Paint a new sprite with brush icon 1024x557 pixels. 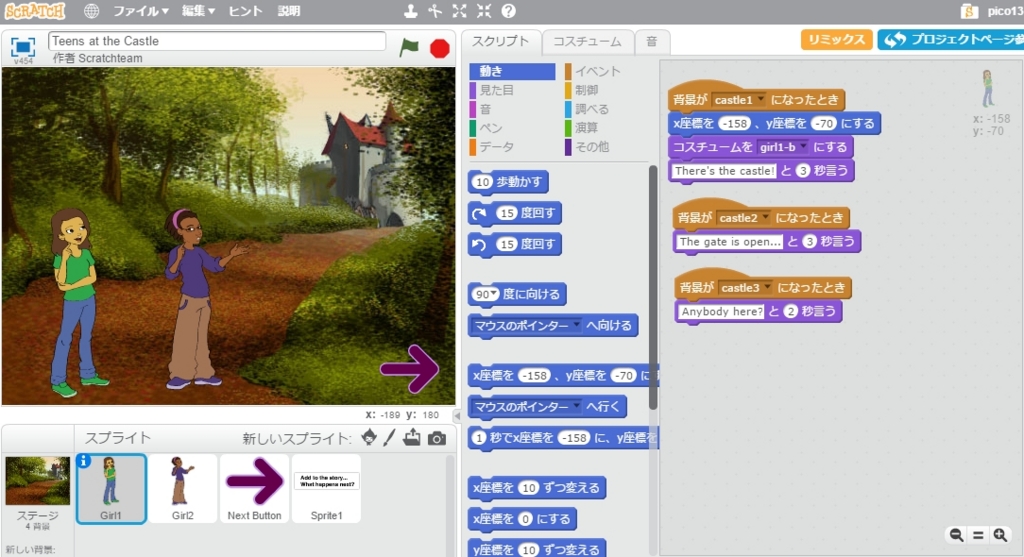point(390,438)
